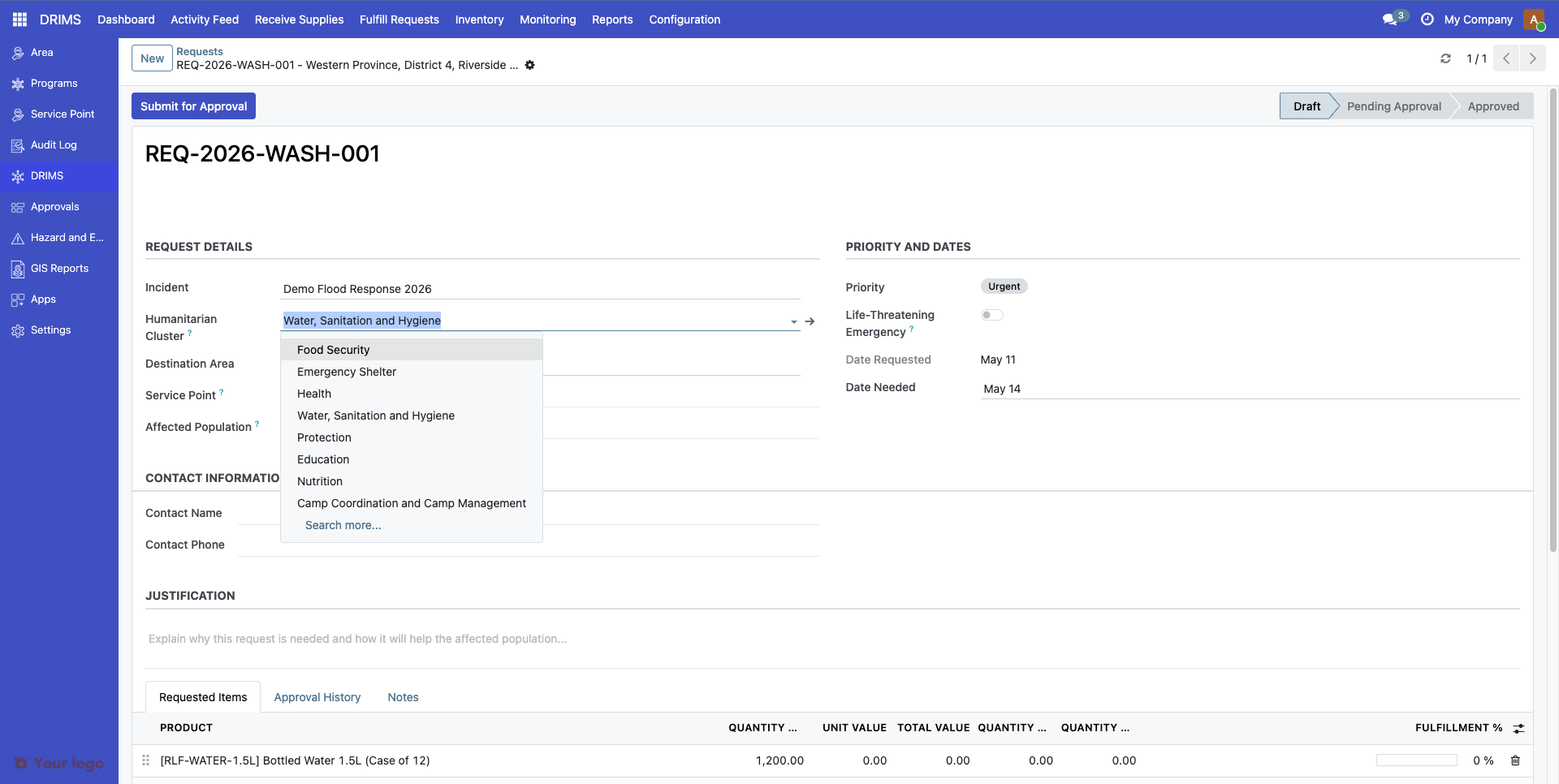
Task: Open the apps grid menu icon
Action: click(19, 19)
